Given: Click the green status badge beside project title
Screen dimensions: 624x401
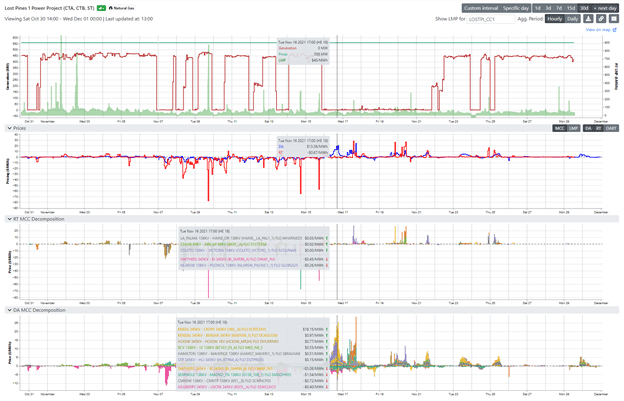Looking at the screenshot, I should coord(101,8).
